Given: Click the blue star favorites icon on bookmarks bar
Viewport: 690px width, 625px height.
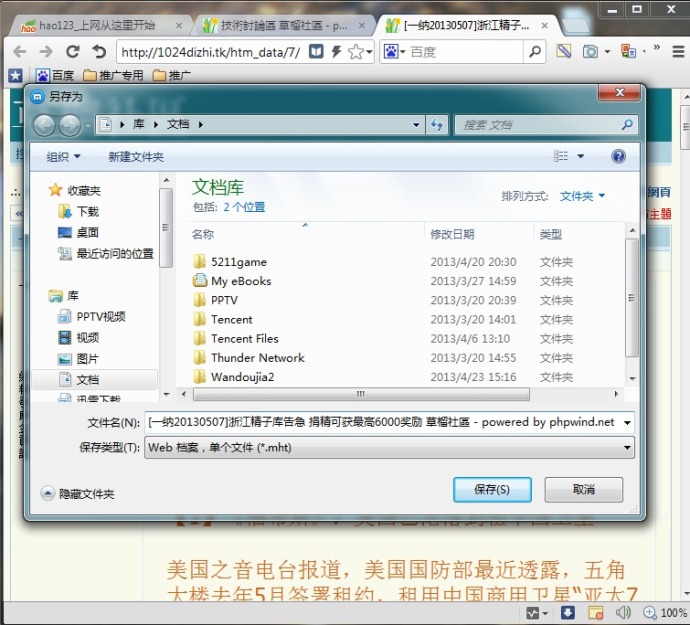Looking at the screenshot, I should (x=15, y=76).
